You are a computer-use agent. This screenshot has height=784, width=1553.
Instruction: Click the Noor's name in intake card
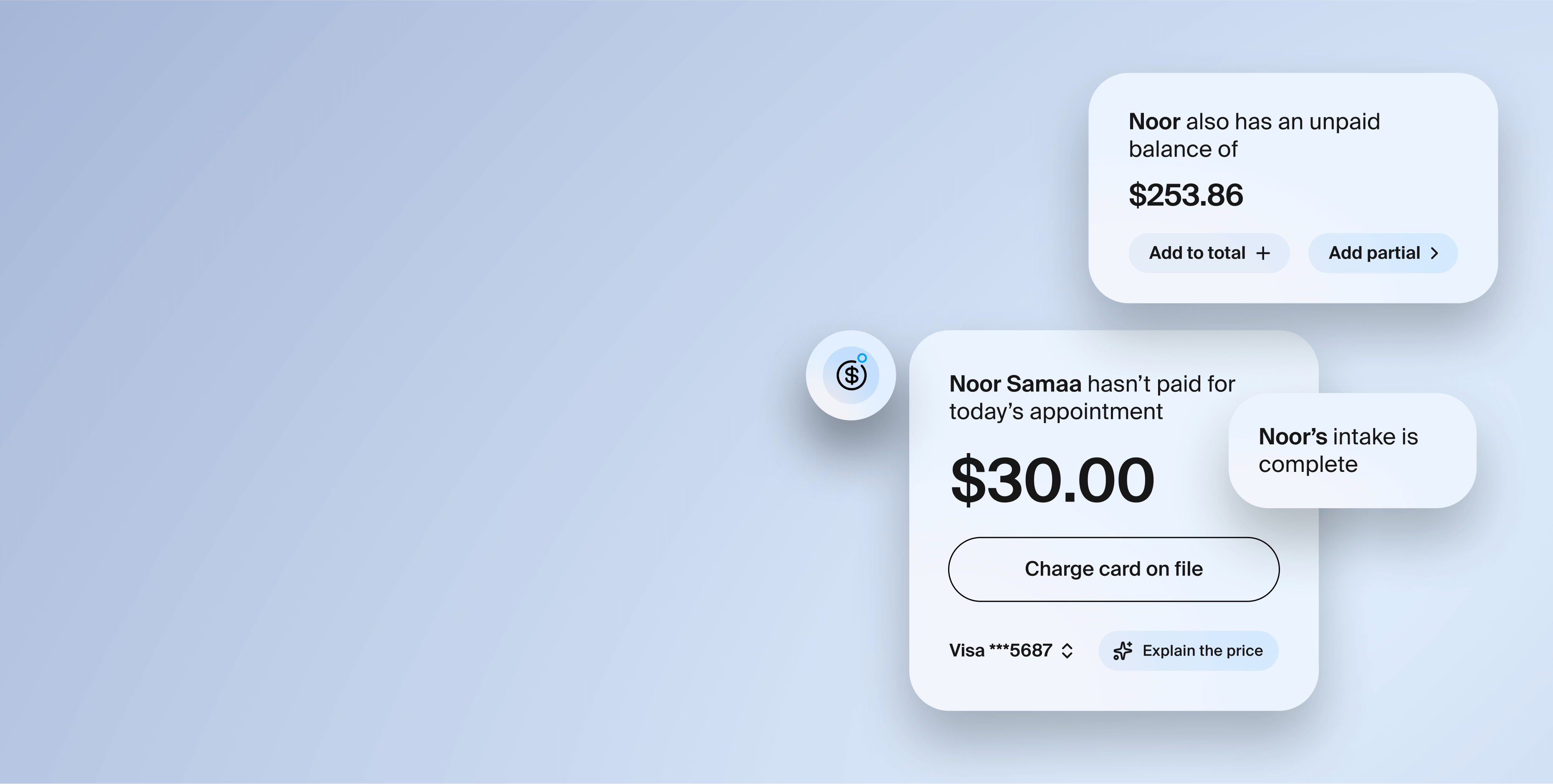(x=1292, y=437)
